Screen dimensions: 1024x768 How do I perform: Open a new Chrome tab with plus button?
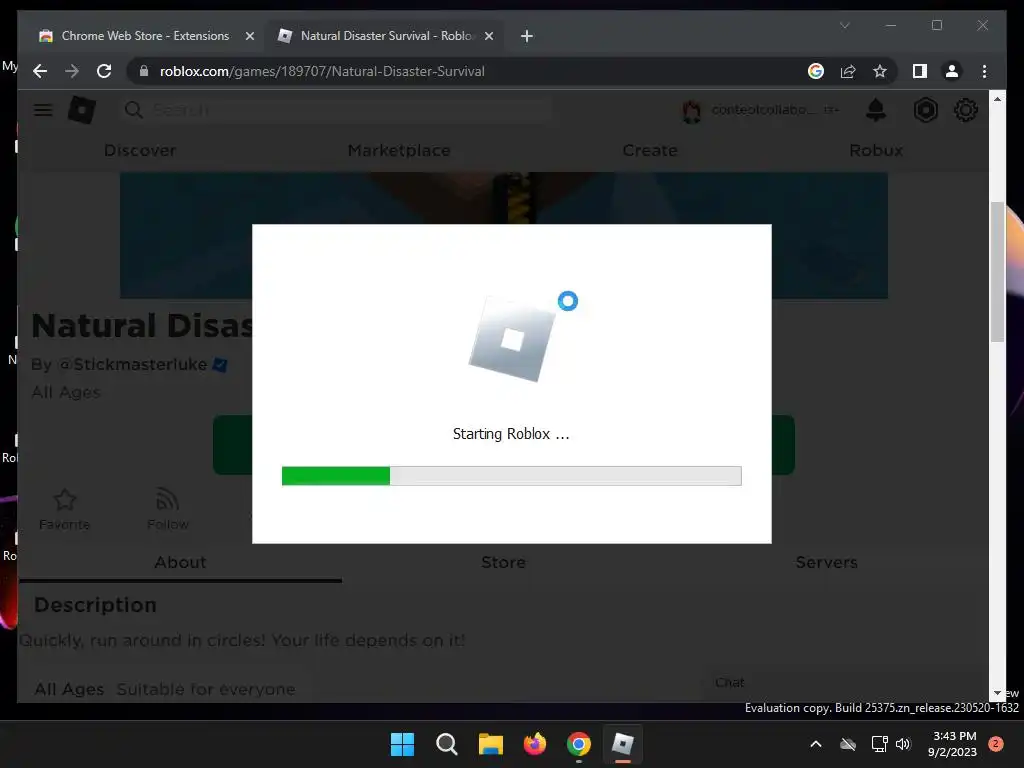pos(526,36)
